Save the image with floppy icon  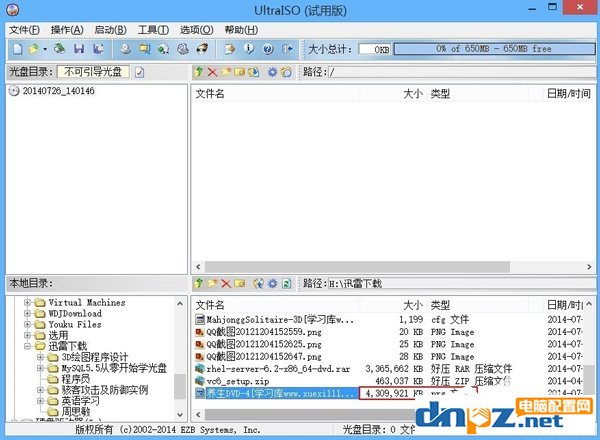pos(79,49)
